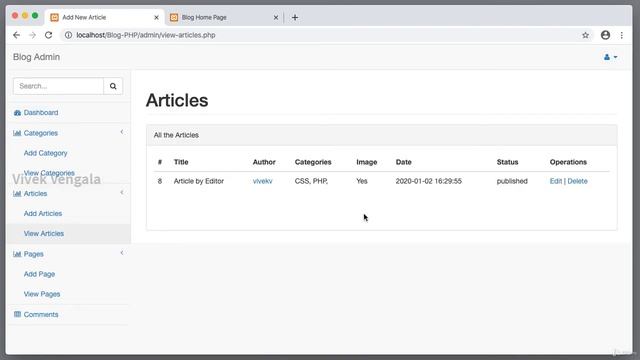Open a new tab with the plus icon
Viewport: 640px width, 360px height.
pyautogui.click(x=295, y=18)
